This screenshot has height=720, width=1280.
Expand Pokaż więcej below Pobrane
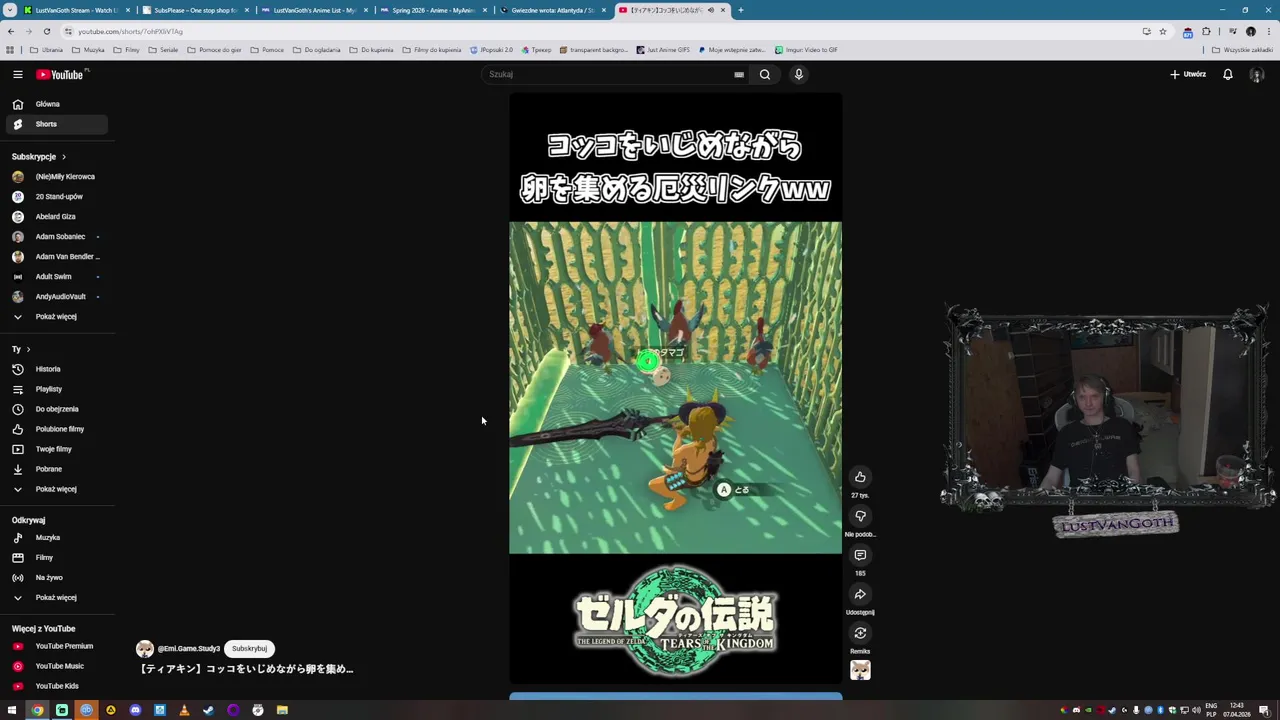56,489
